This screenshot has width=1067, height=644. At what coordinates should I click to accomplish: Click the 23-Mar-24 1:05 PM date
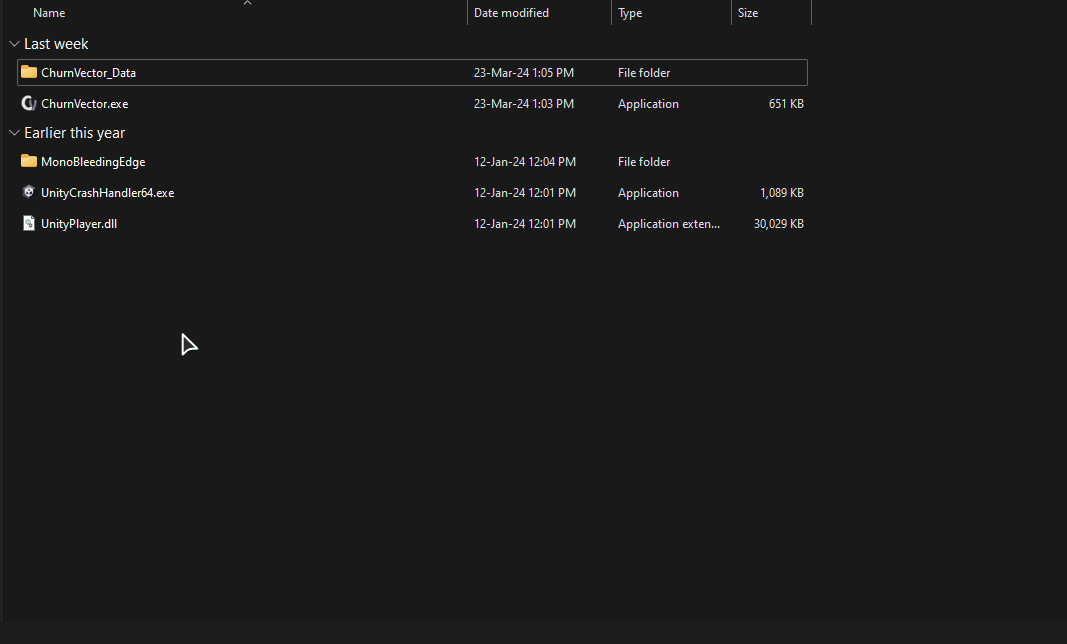523,73
